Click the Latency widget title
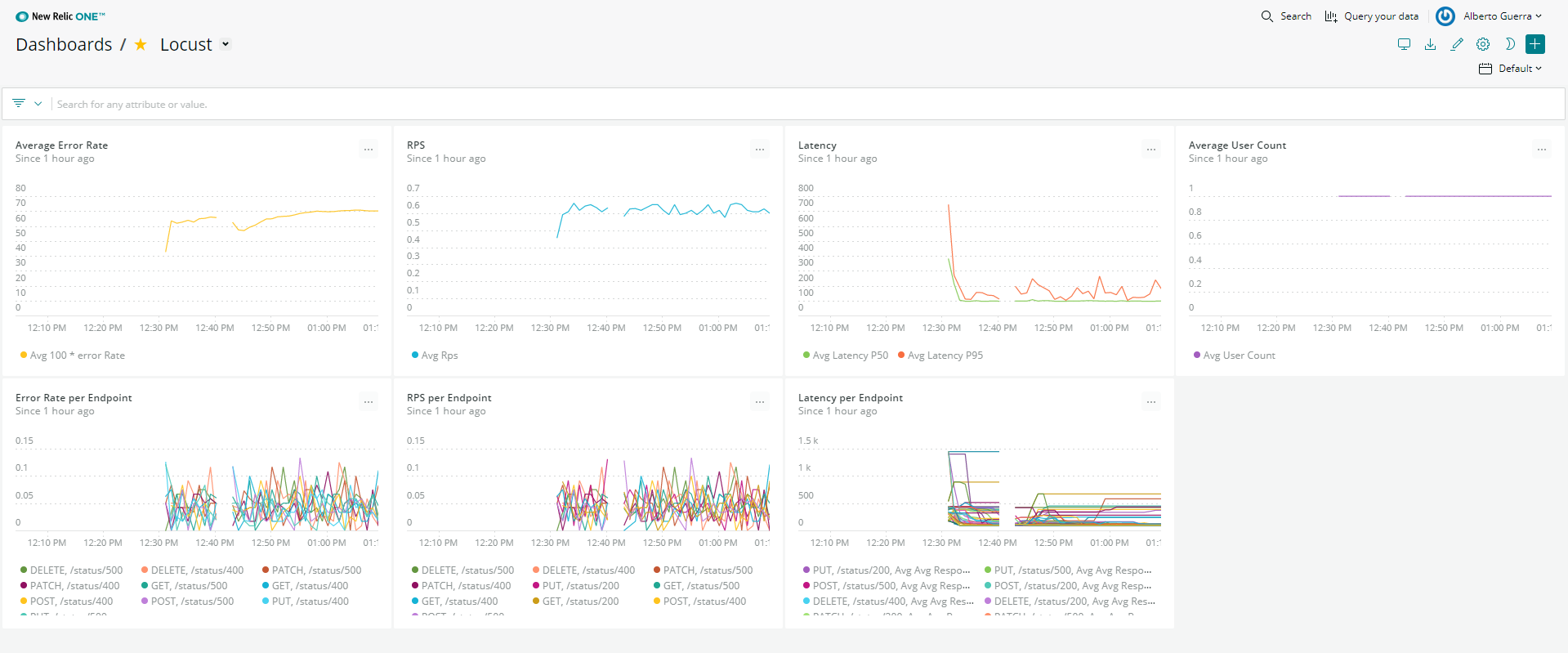This screenshot has width=1568, height=653. pos(817,145)
